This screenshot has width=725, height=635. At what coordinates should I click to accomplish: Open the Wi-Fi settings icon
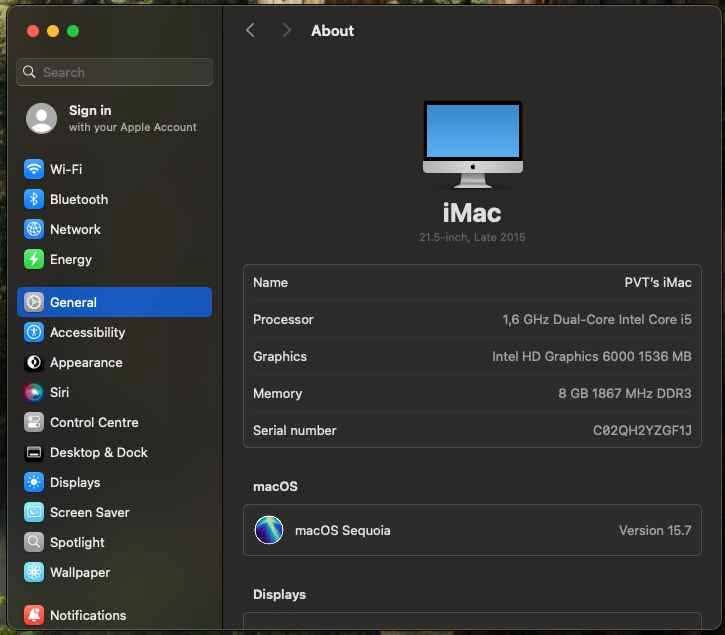34,169
